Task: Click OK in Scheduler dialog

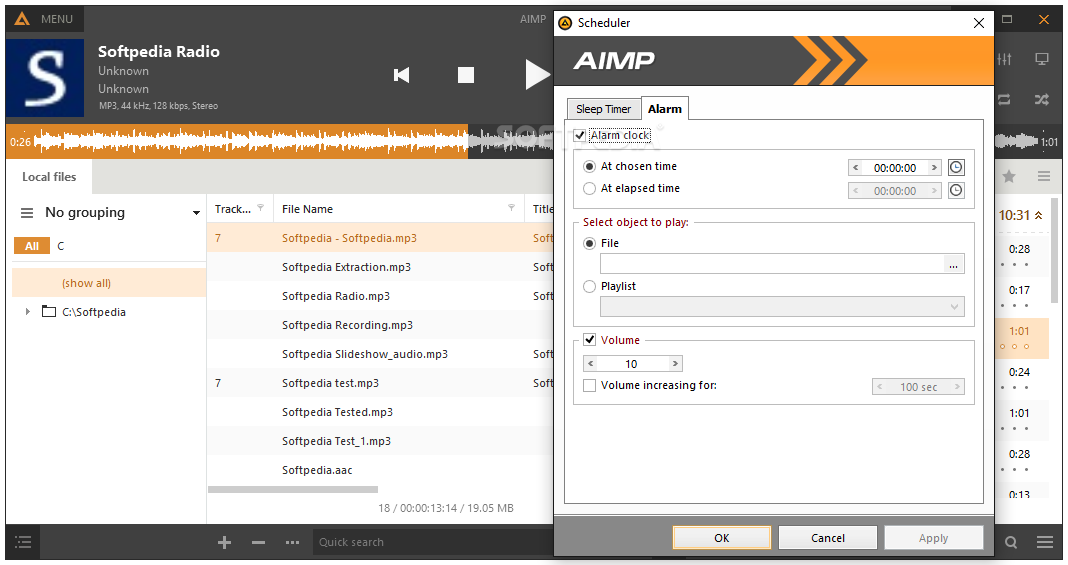Action: (x=722, y=538)
